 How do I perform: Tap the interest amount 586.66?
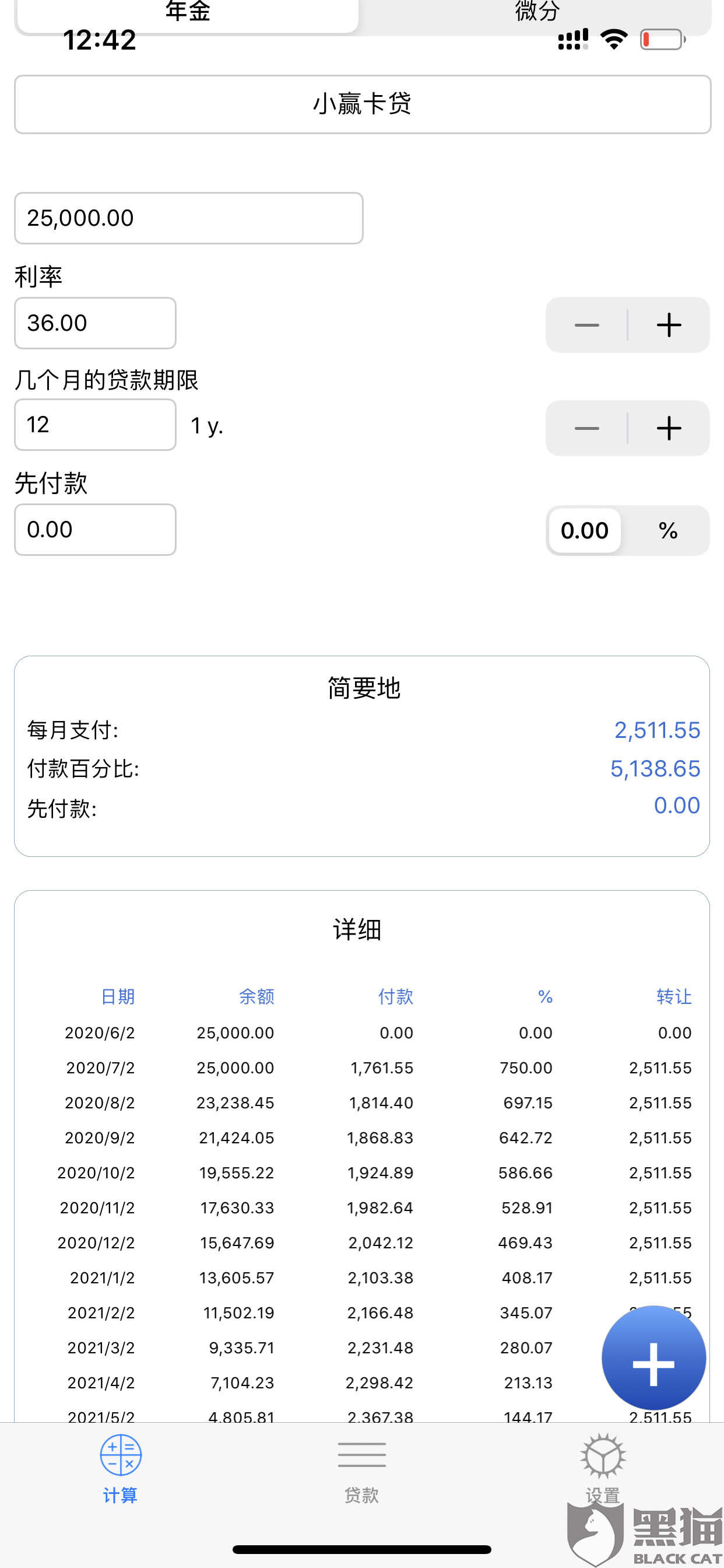pyautogui.click(x=526, y=1173)
